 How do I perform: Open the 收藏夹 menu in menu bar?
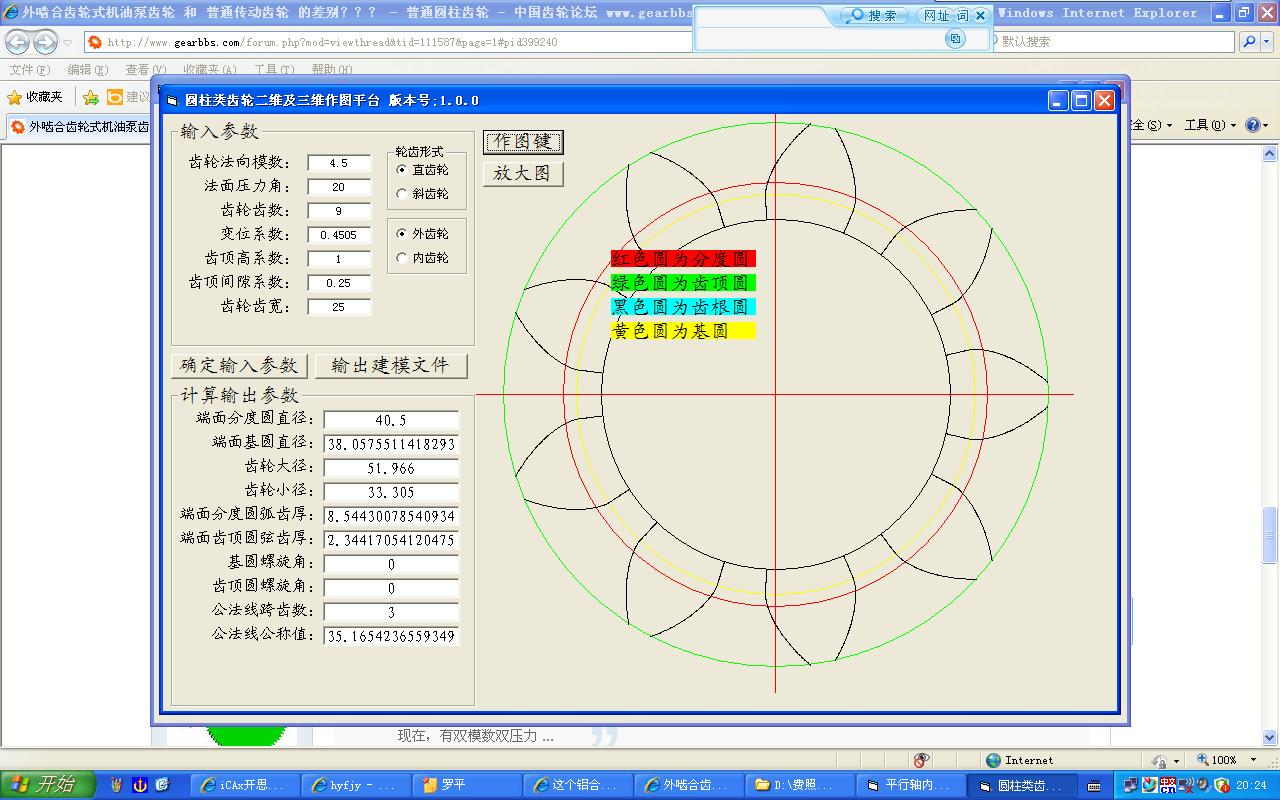[209, 70]
